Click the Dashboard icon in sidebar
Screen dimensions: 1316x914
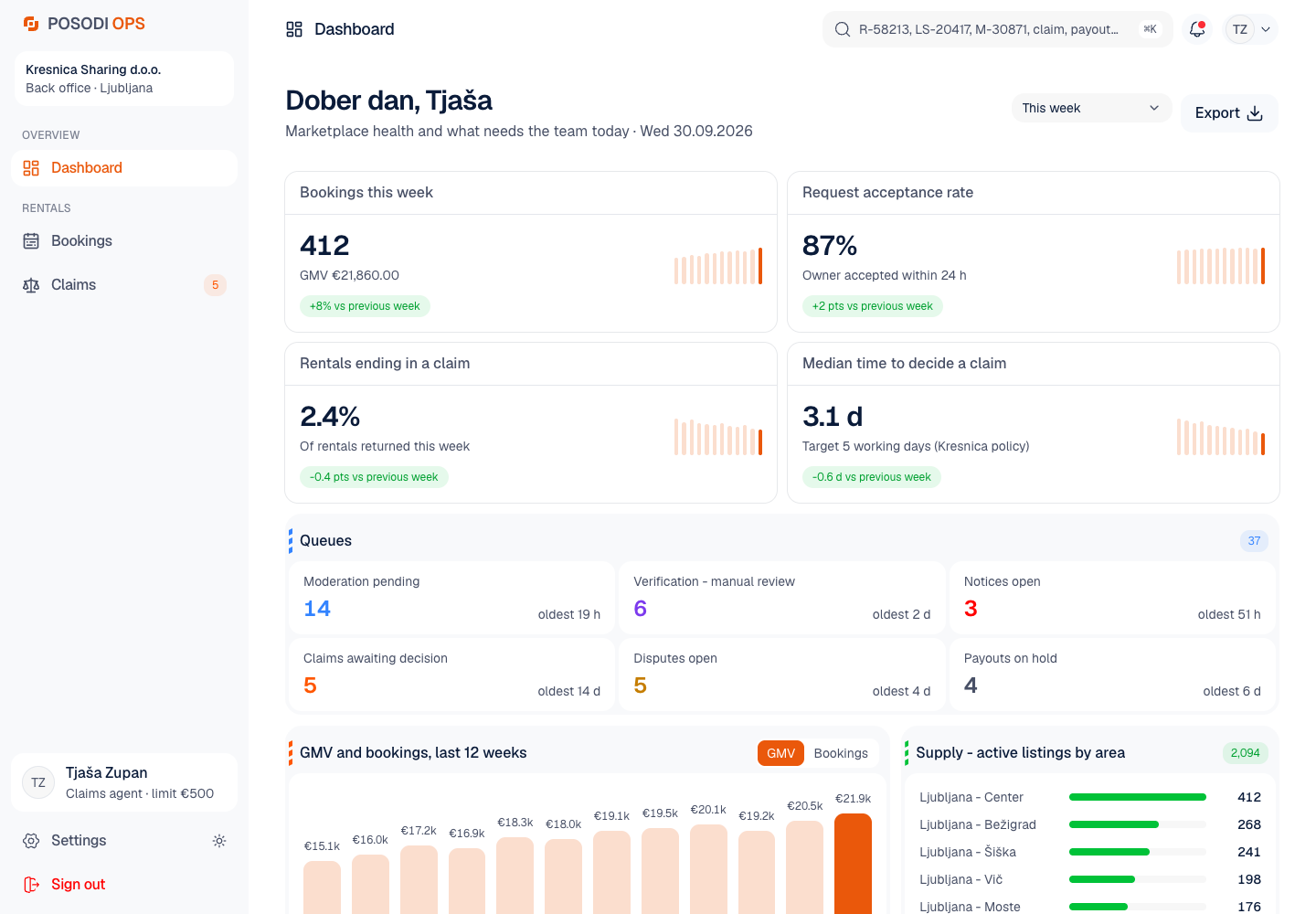[x=31, y=168]
